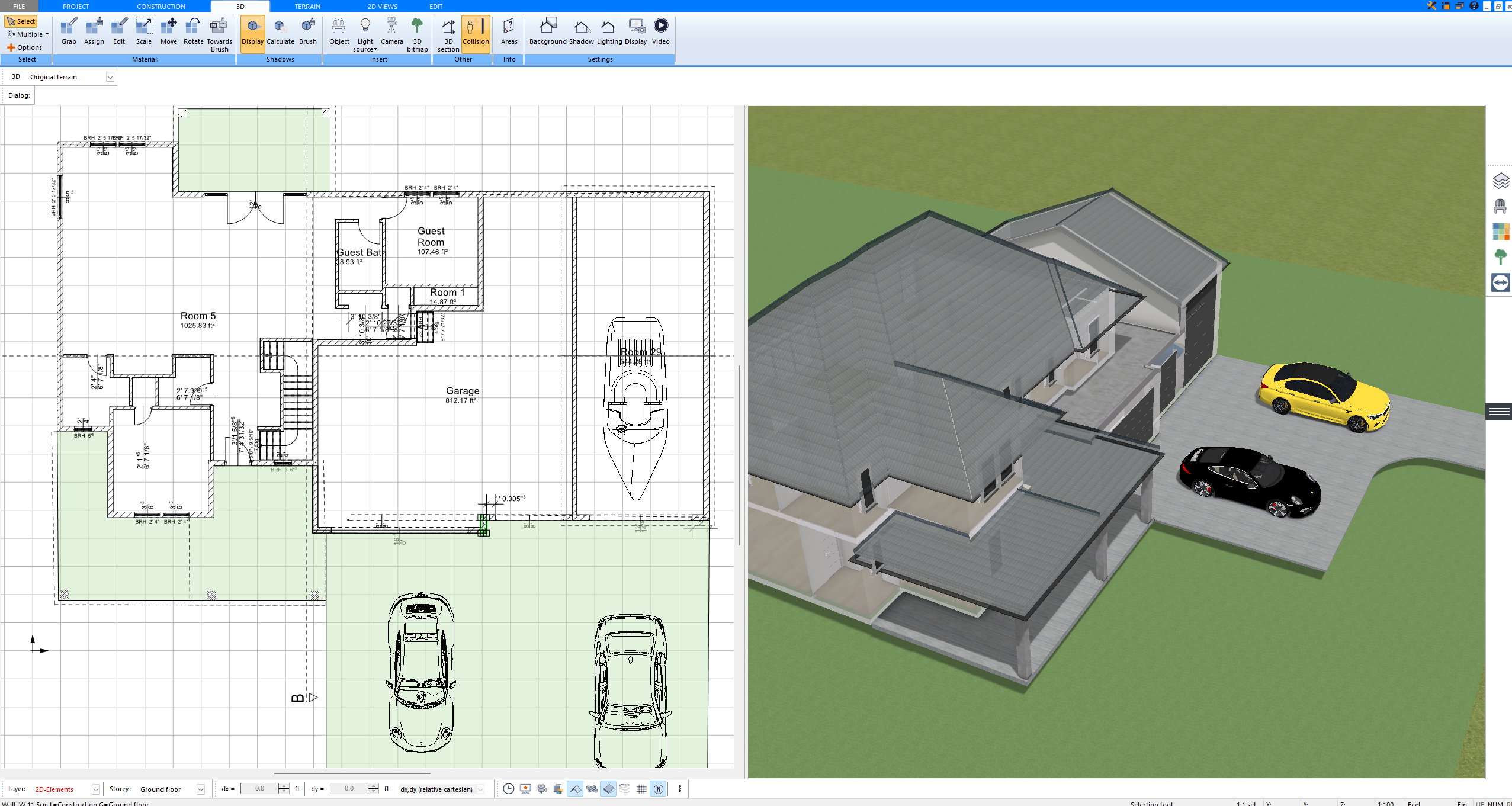Increase dx with the stepper up arrow
This screenshot has width=1512, height=806.
[284, 786]
